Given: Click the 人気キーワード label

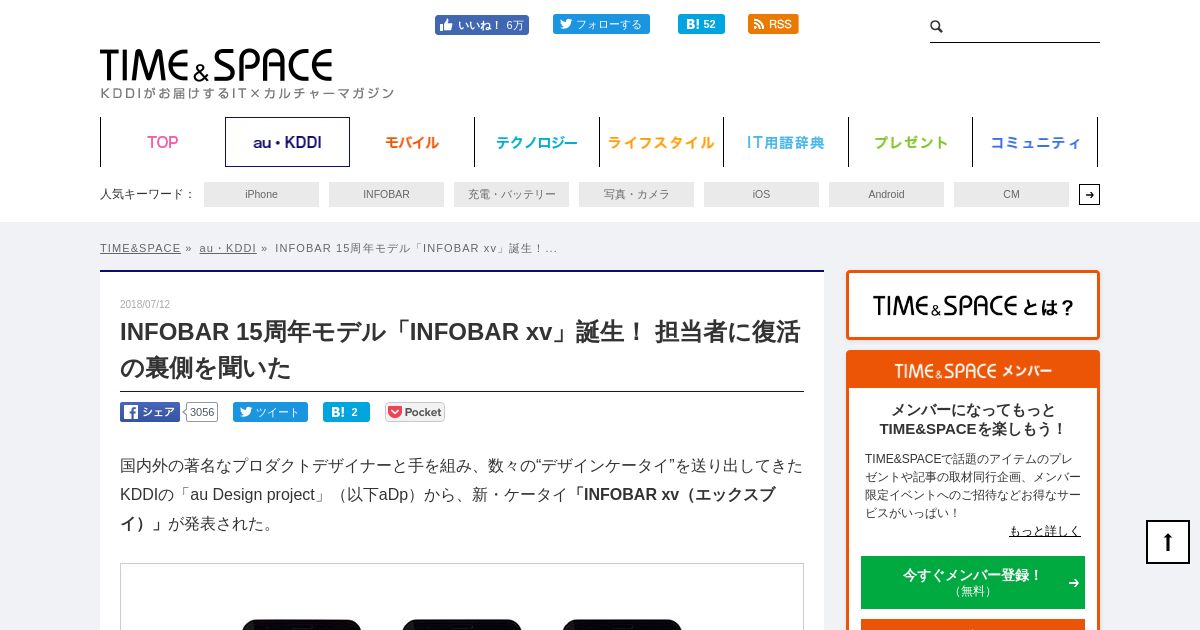Looking at the screenshot, I should pos(147,194).
